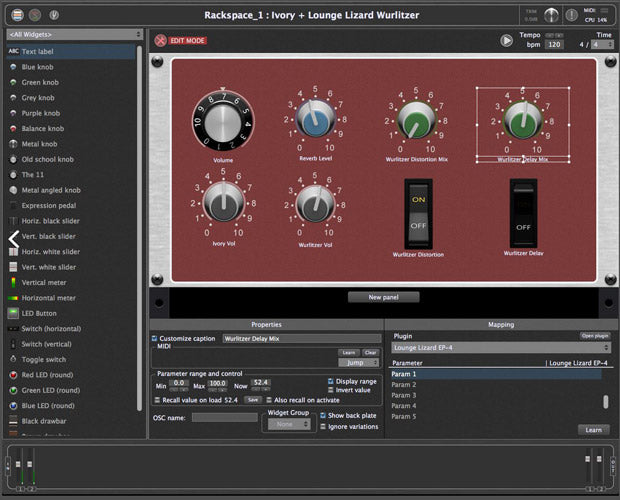Click the Volume old school knob
The image size is (620, 500).
(x=223, y=121)
